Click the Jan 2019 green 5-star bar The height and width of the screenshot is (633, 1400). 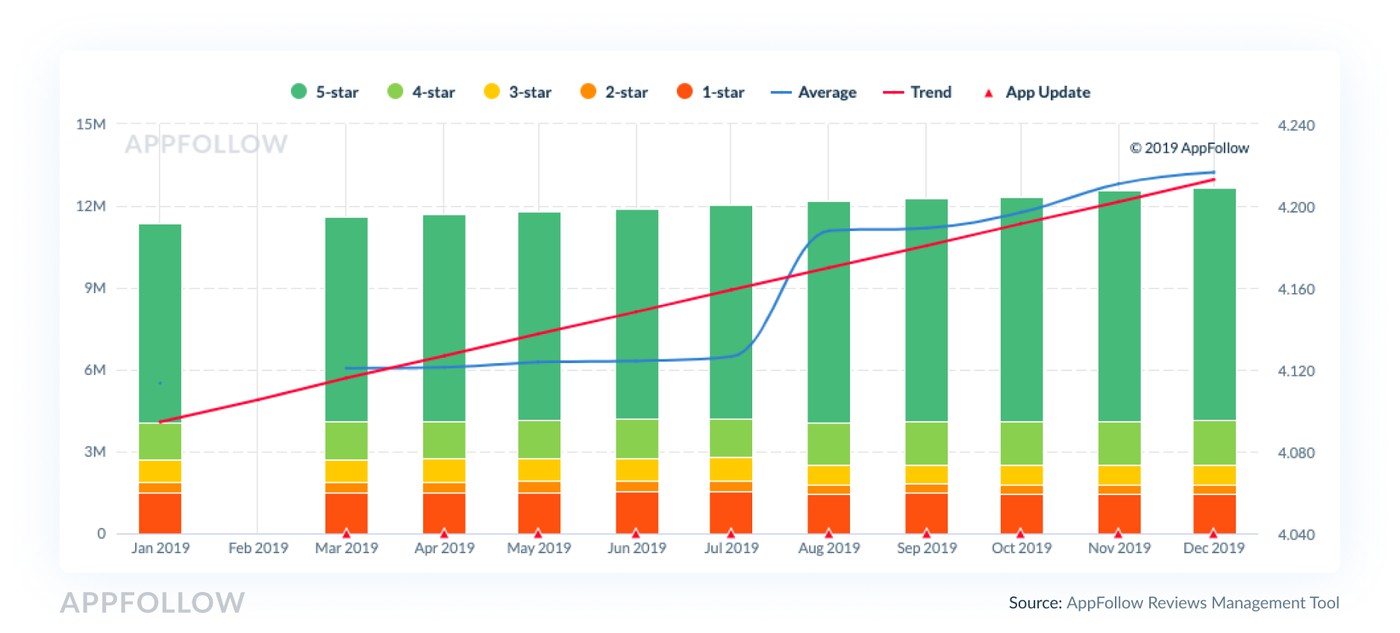click(x=160, y=320)
